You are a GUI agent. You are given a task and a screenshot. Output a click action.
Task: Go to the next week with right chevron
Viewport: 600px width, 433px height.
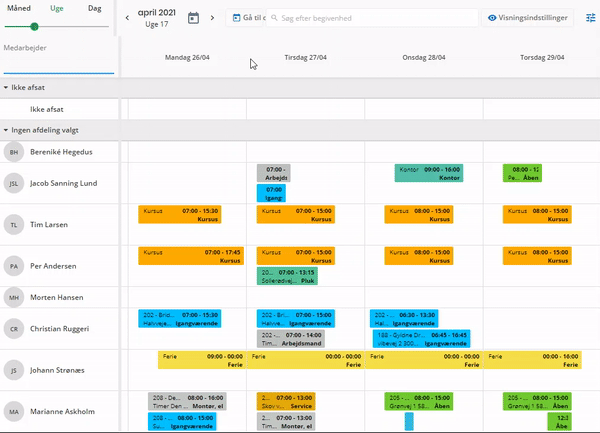pyautogui.click(x=213, y=18)
